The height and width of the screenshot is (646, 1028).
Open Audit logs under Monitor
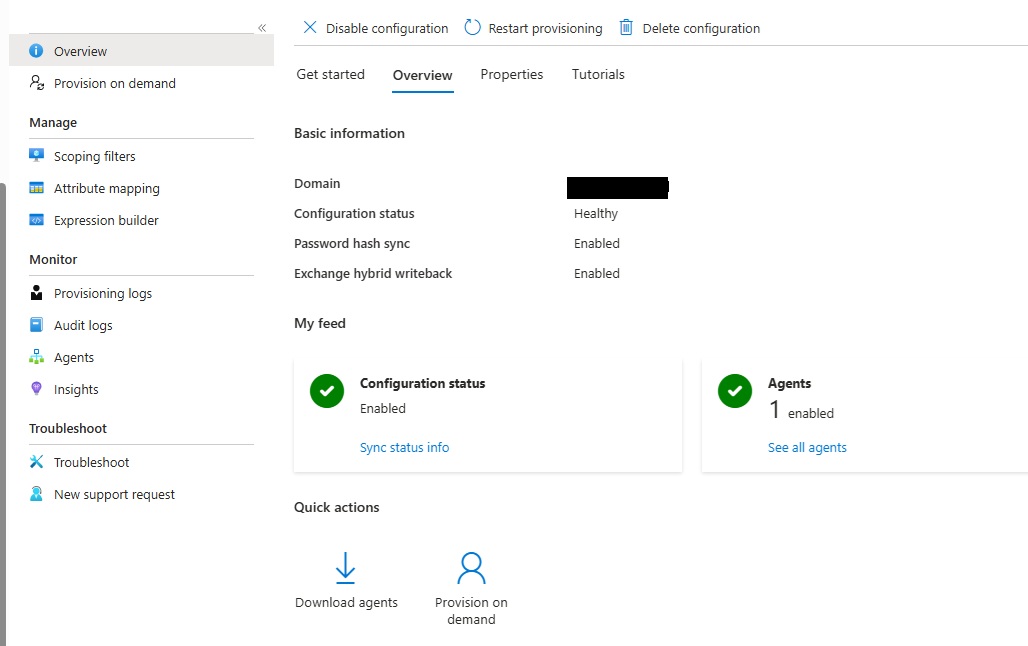(83, 325)
